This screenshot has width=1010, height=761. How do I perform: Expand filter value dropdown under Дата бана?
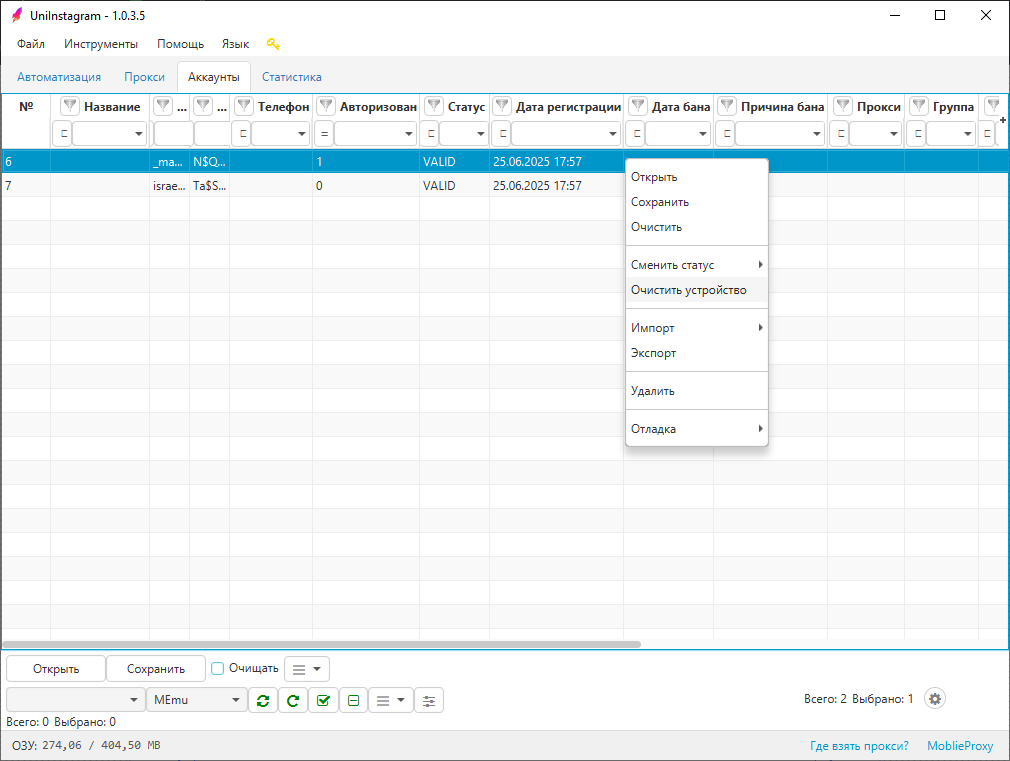pos(703,134)
